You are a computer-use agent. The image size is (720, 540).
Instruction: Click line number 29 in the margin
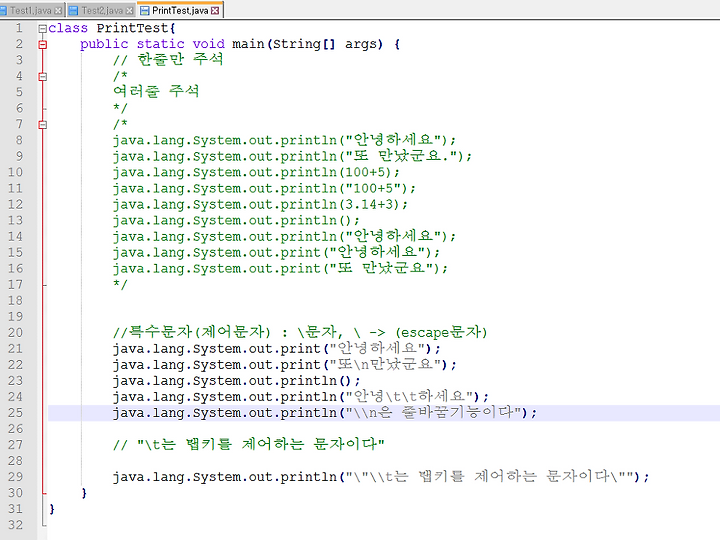click(15, 477)
